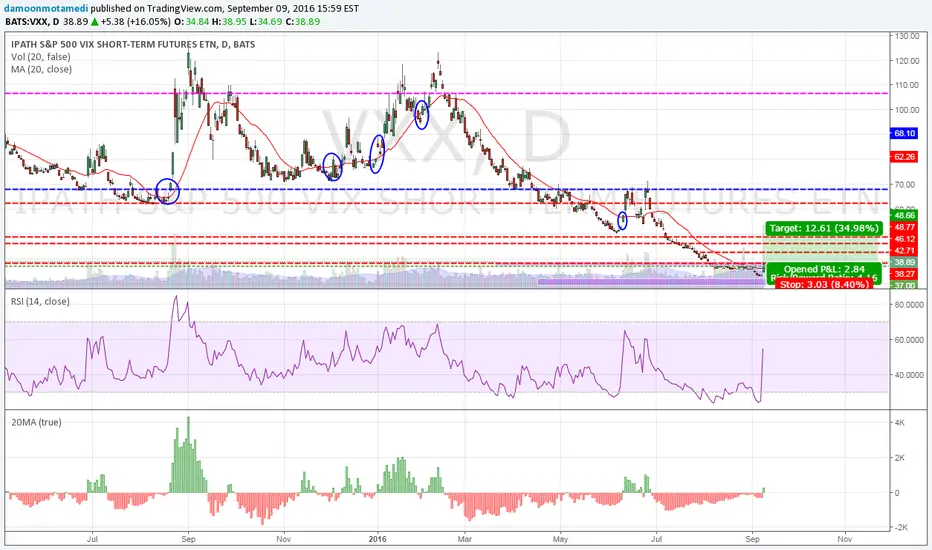Click the red 48.77 price label
Viewport: 932px width, 550px height.
click(x=904, y=227)
